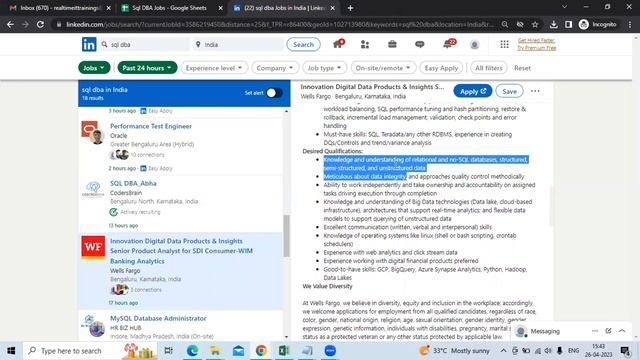Screen dimensions: 640x360
Task: Click the browser reload icon
Action: point(40,24)
